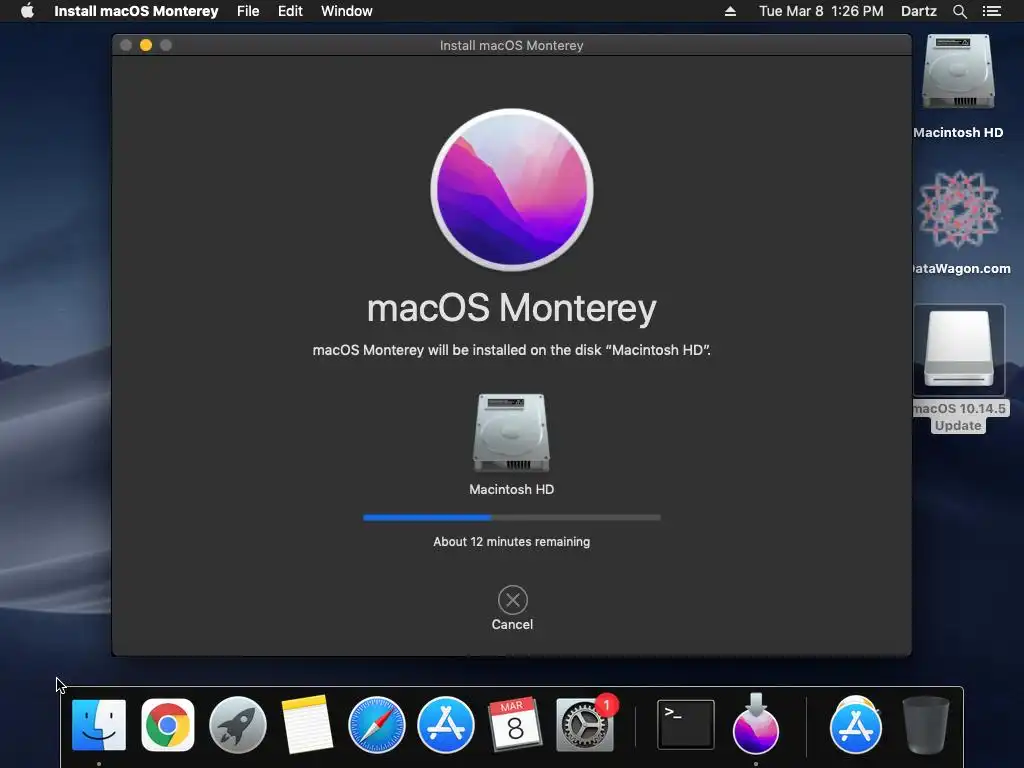Cancel the macOS Monterey installation
The width and height of the screenshot is (1024, 768).
(x=513, y=600)
